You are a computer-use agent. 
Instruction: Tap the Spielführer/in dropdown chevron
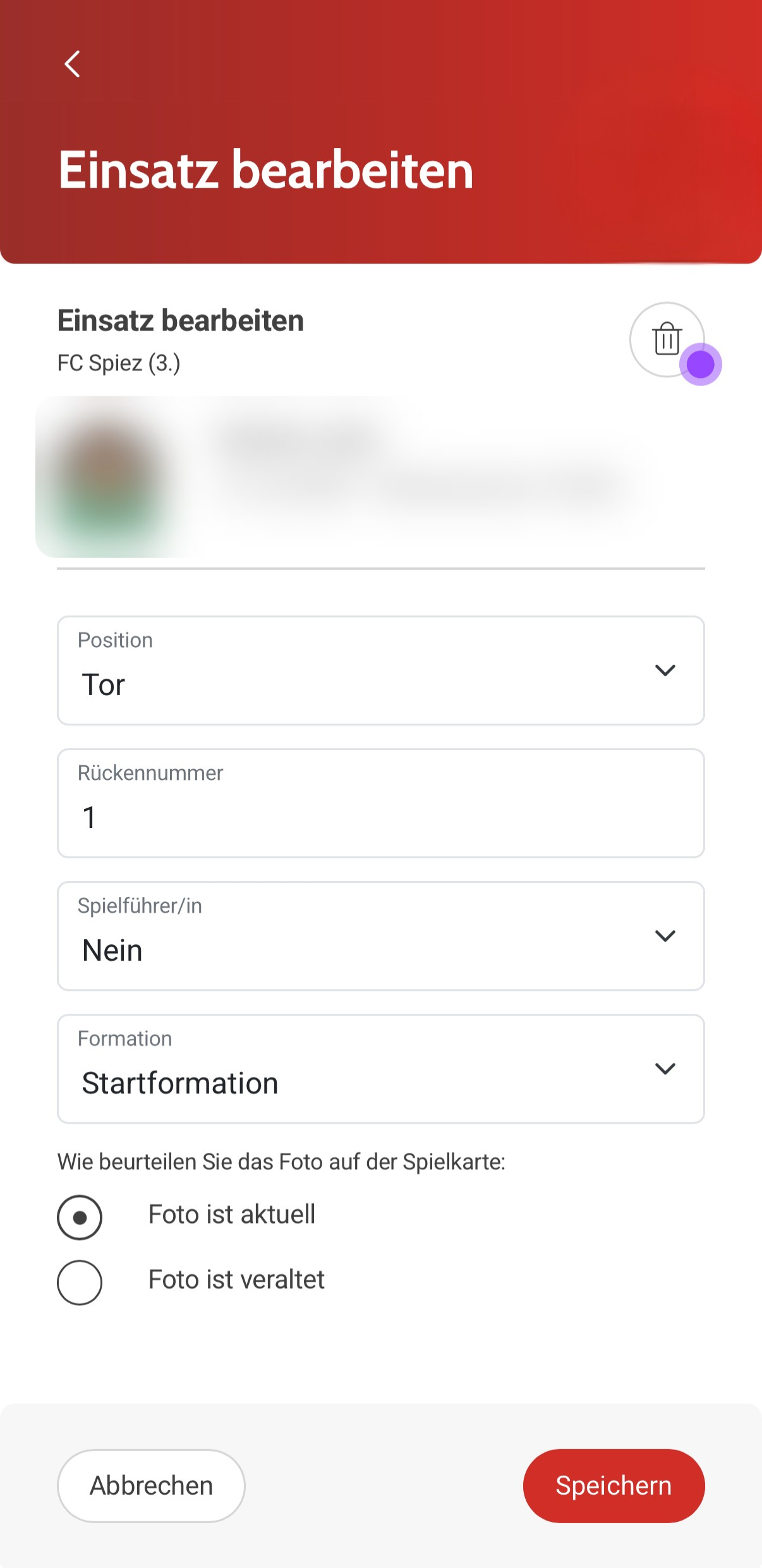[665, 936]
